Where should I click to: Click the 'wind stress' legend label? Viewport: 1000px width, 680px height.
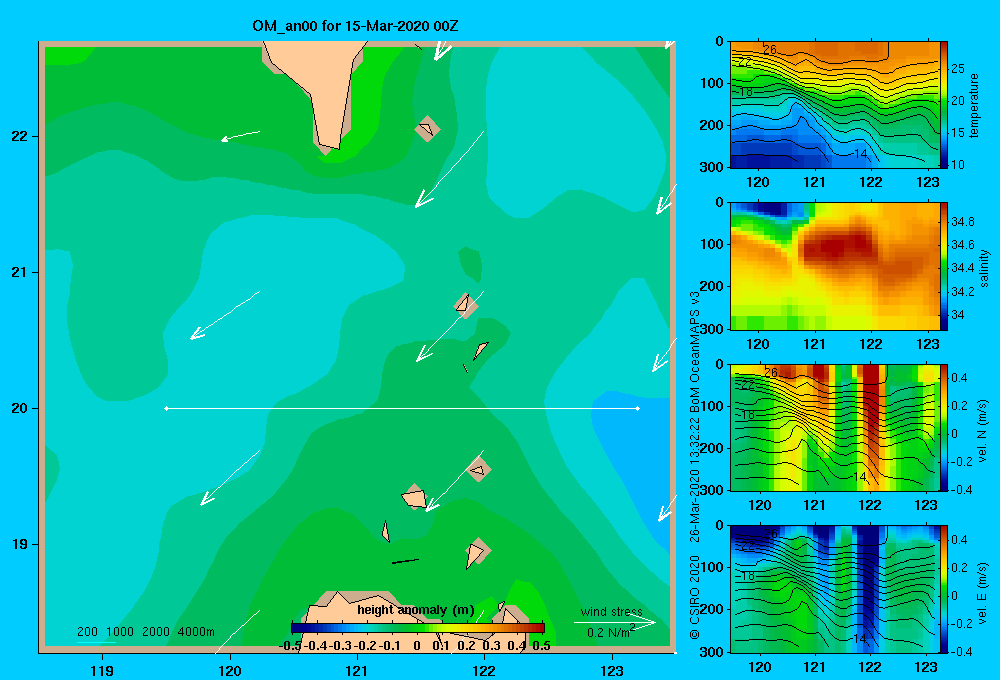(611, 611)
